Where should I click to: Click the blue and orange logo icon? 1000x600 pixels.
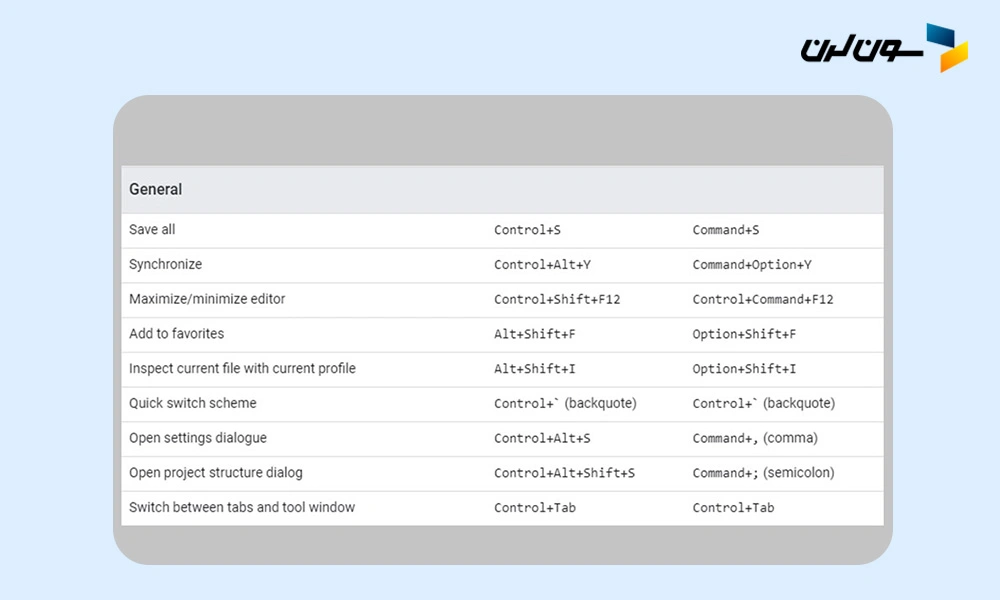point(946,47)
